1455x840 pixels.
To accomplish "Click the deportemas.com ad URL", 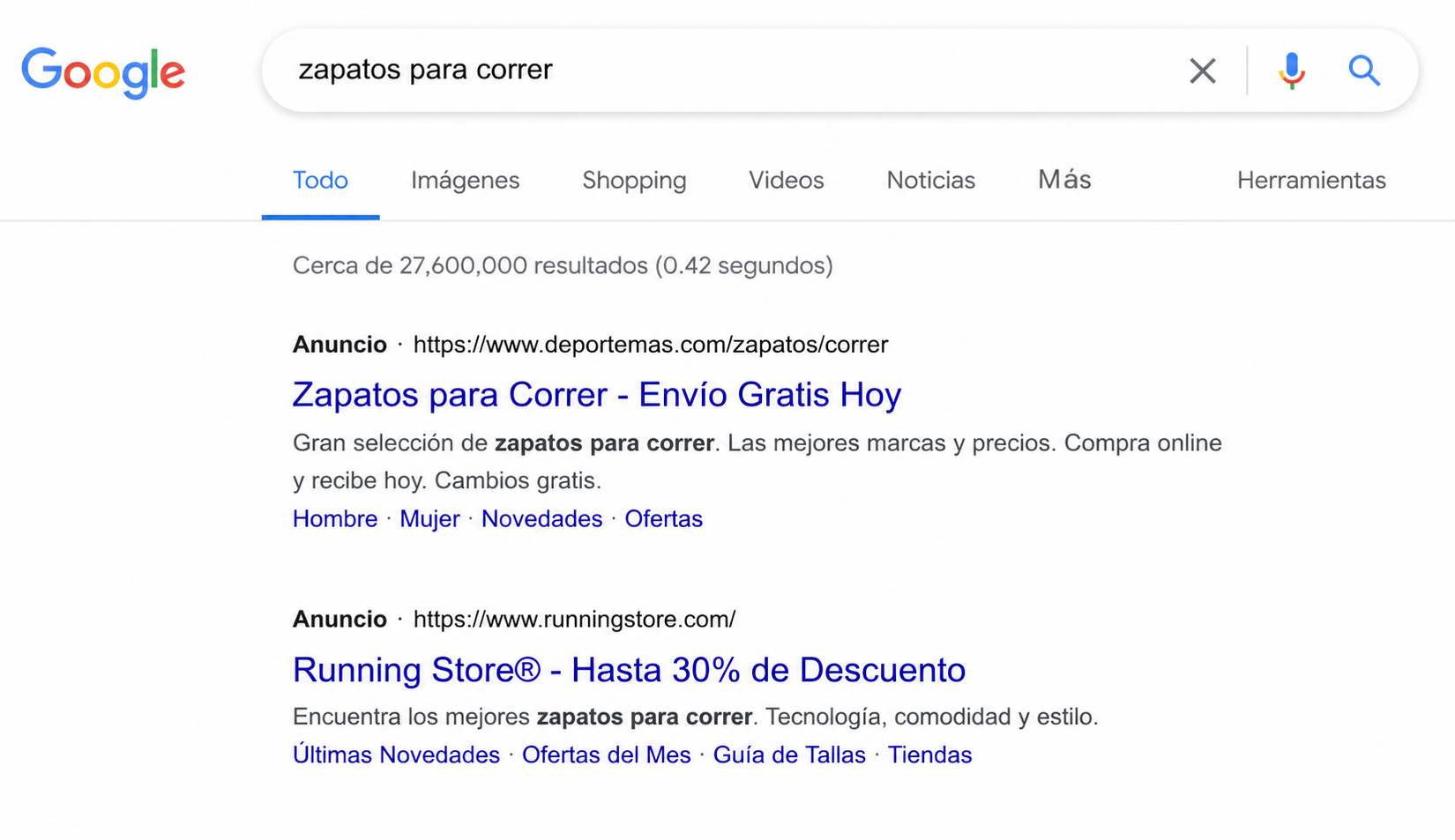I will 651,345.
